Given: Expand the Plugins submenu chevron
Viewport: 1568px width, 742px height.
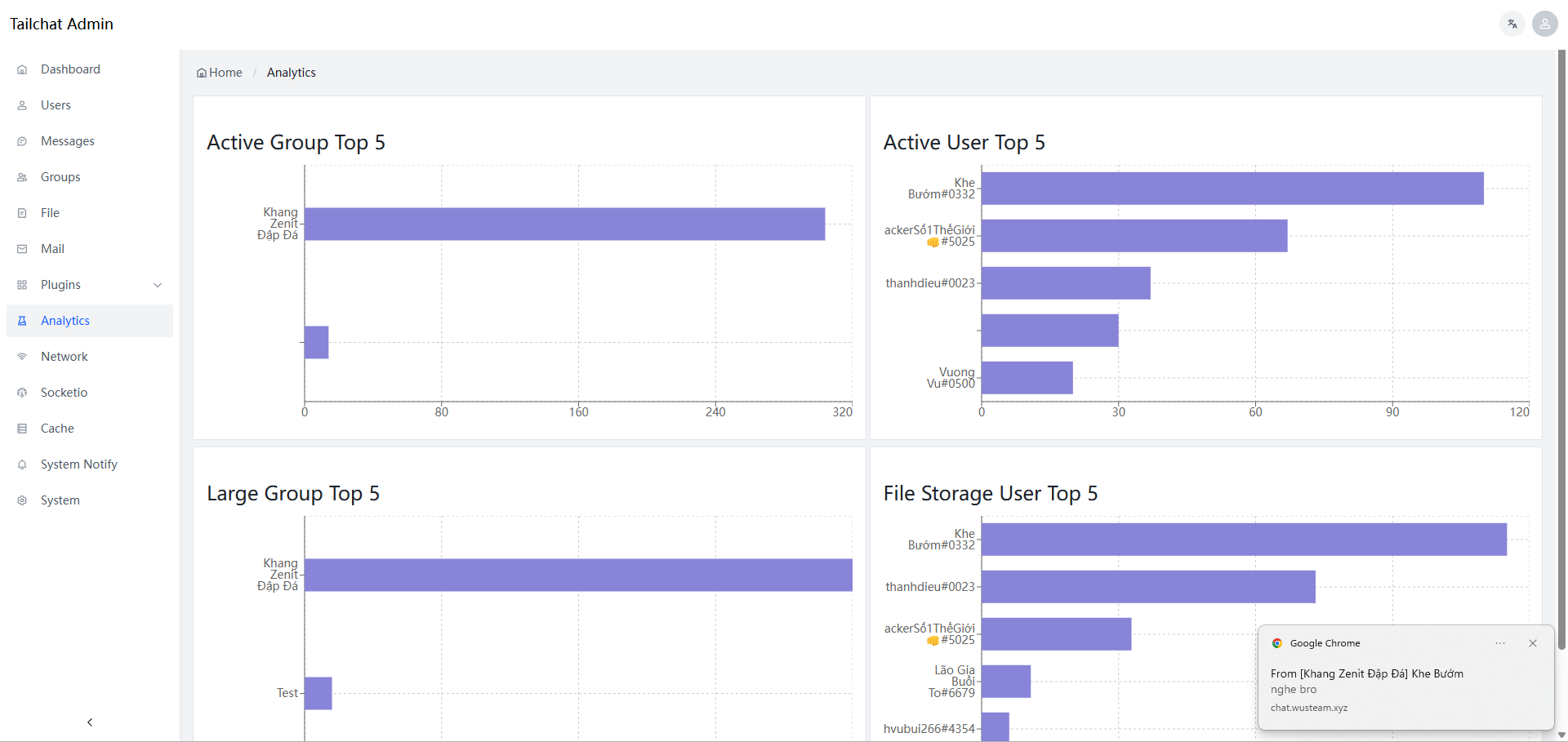Looking at the screenshot, I should [158, 285].
